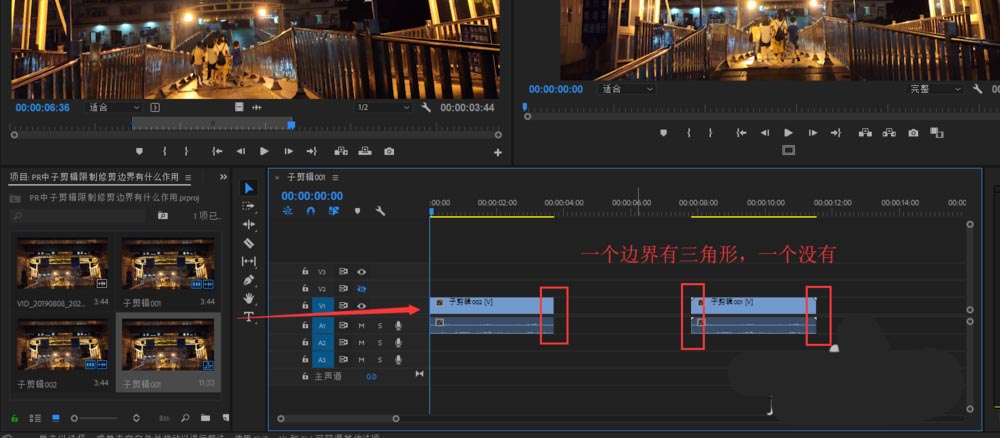Screen dimensions: 1000x438
Task: Mute audio track A1
Action: coord(362,325)
